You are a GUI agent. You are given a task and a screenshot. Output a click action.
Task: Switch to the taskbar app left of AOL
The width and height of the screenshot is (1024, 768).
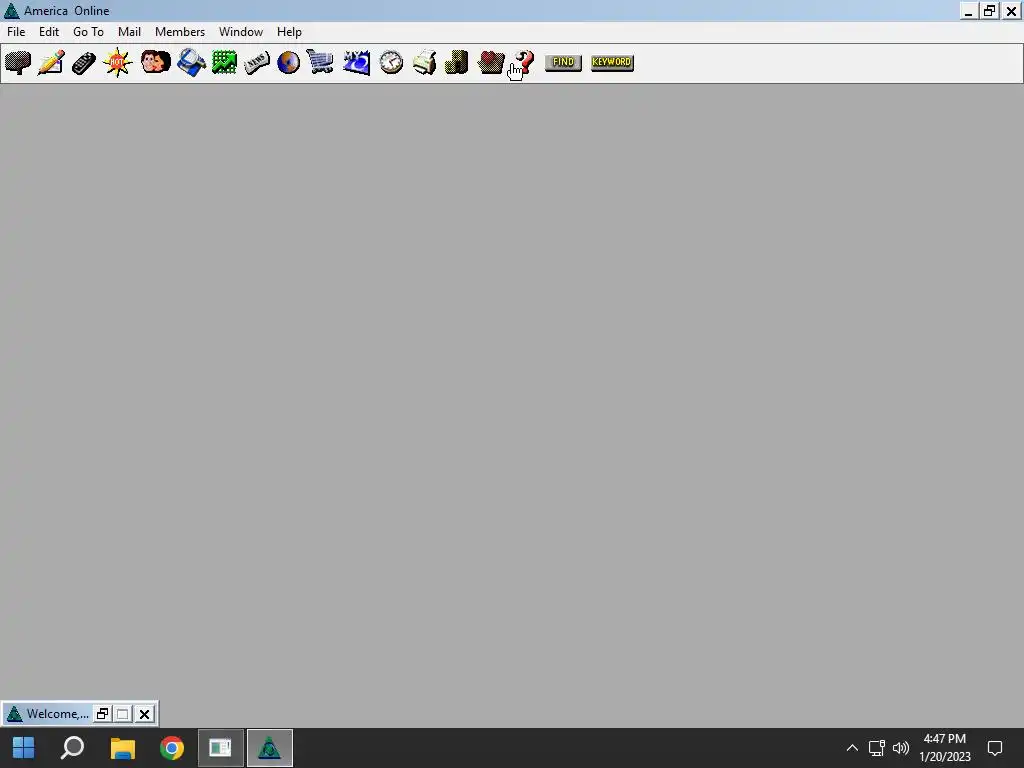pos(221,748)
